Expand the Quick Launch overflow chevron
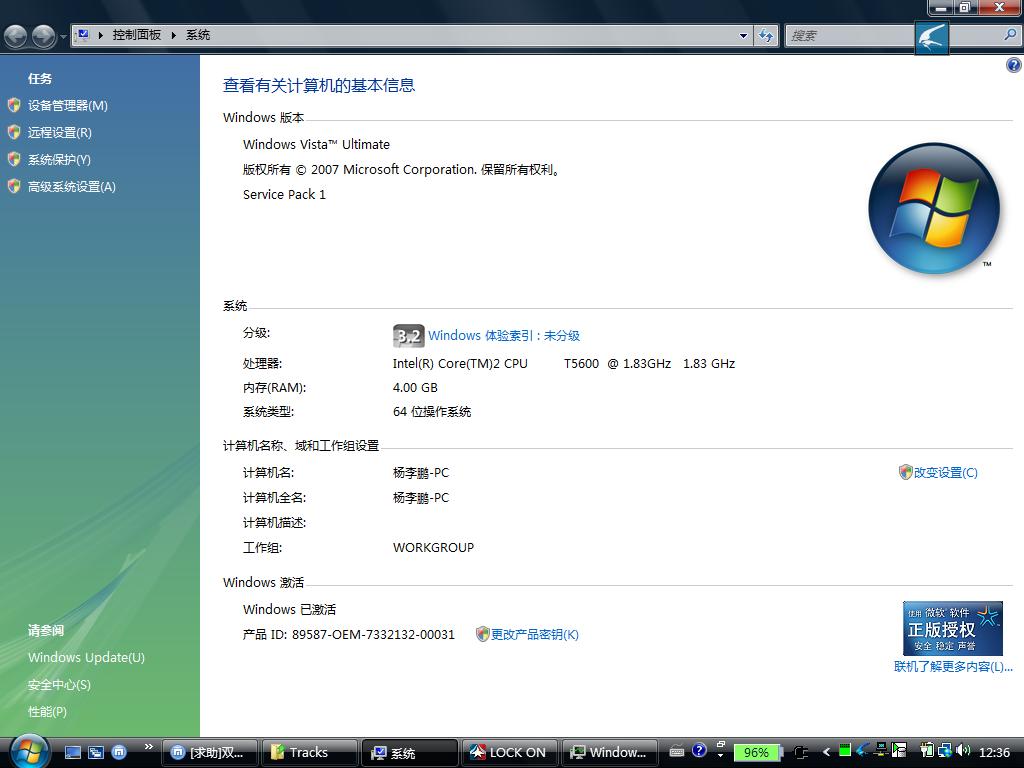The height and width of the screenshot is (768, 1024). pyautogui.click(x=149, y=747)
